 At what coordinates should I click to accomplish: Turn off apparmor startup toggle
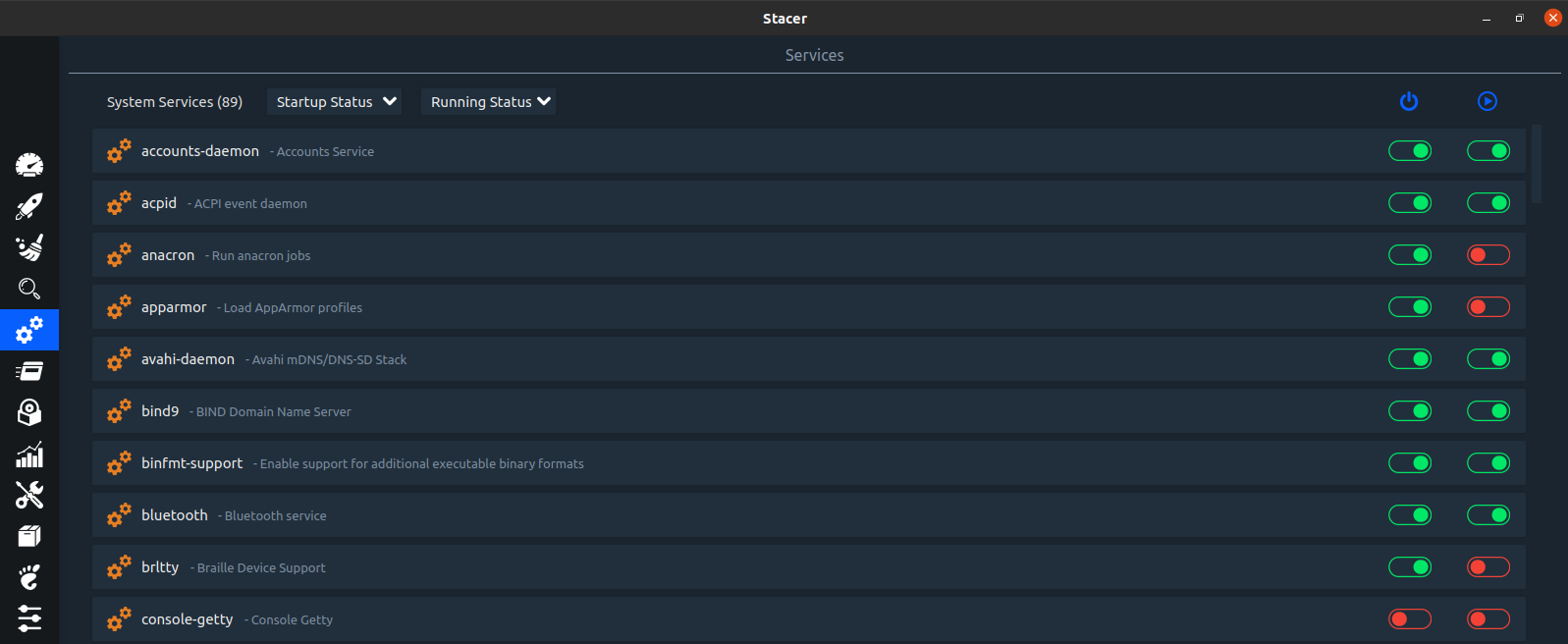coord(1410,307)
